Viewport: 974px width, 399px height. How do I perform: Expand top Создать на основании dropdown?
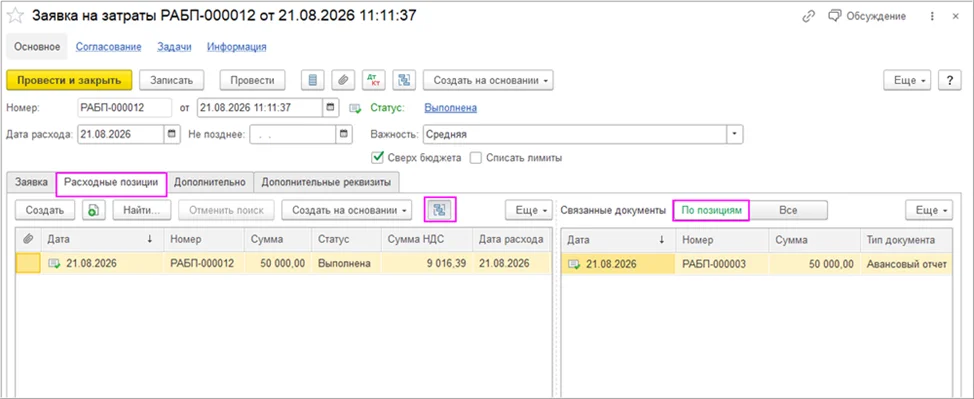click(488, 80)
